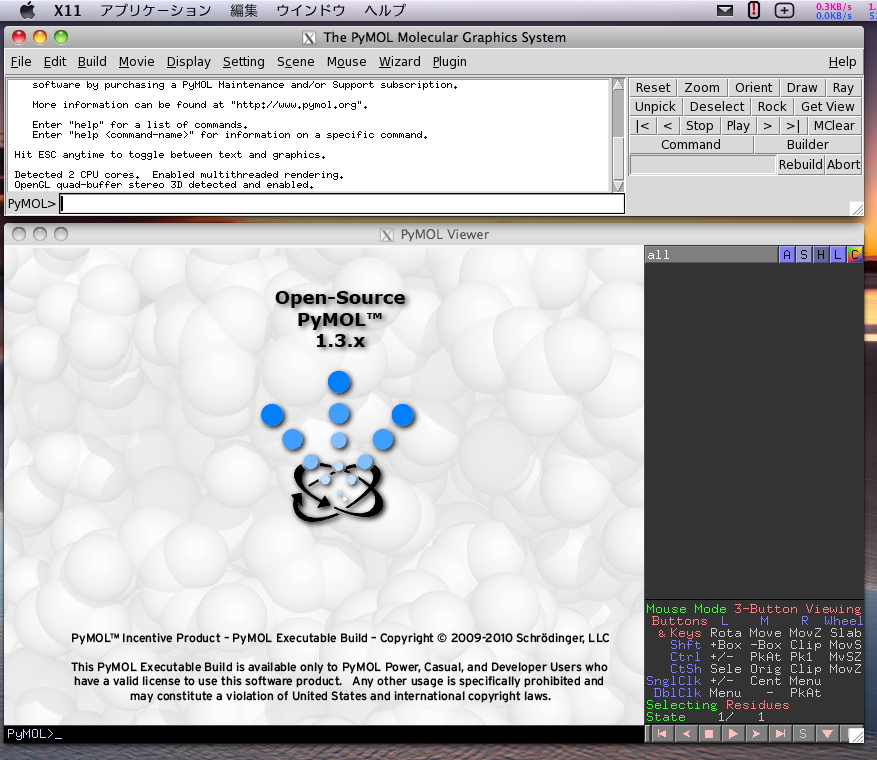Click the mail envelope menu bar icon
Image resolution: width=877 pixels, height=760 pixels.
pos(725,10)
